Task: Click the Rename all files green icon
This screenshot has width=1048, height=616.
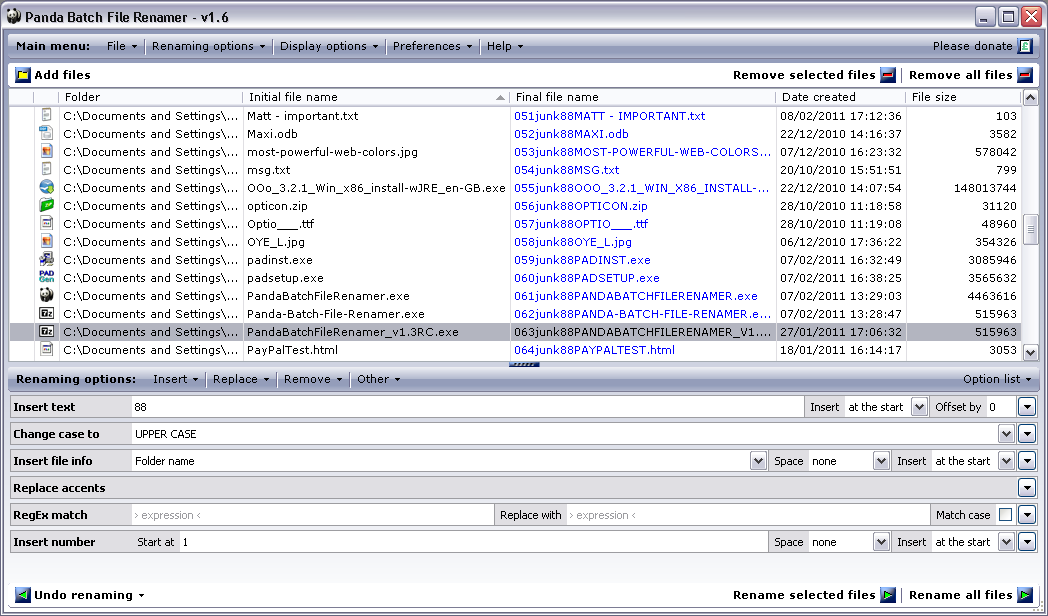Action: pyautogui.click(x=1025, y=595)
